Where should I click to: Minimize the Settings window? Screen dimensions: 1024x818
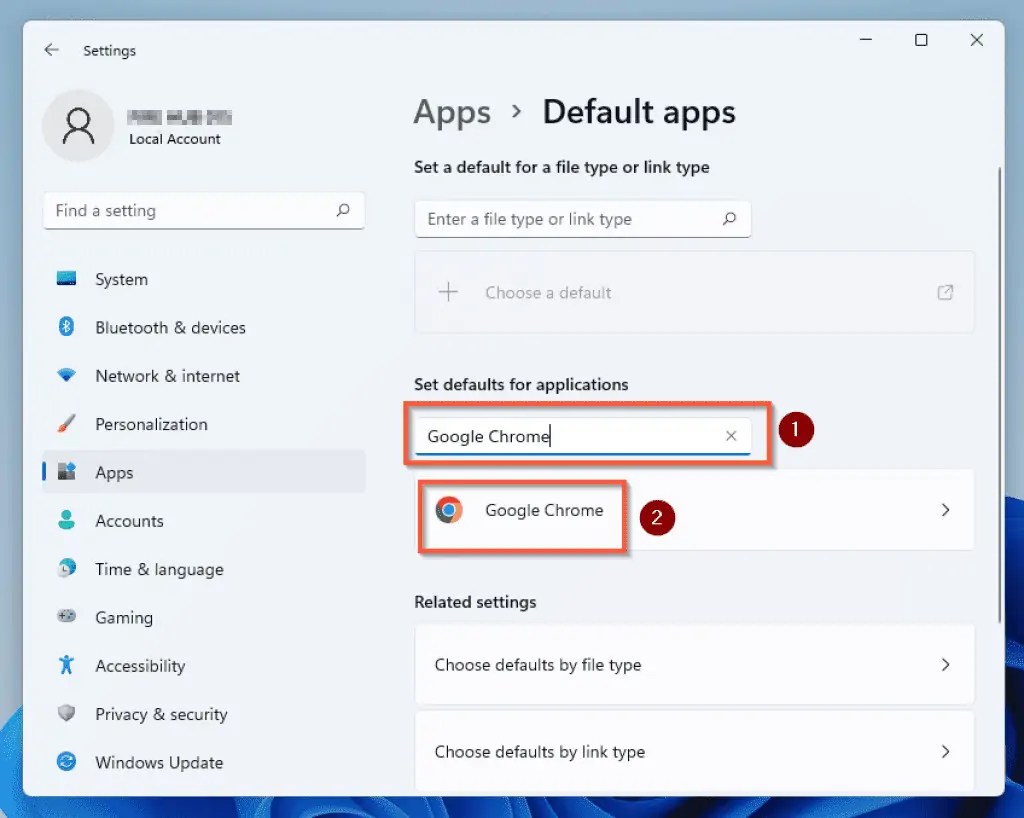click(x=866, y=40)
